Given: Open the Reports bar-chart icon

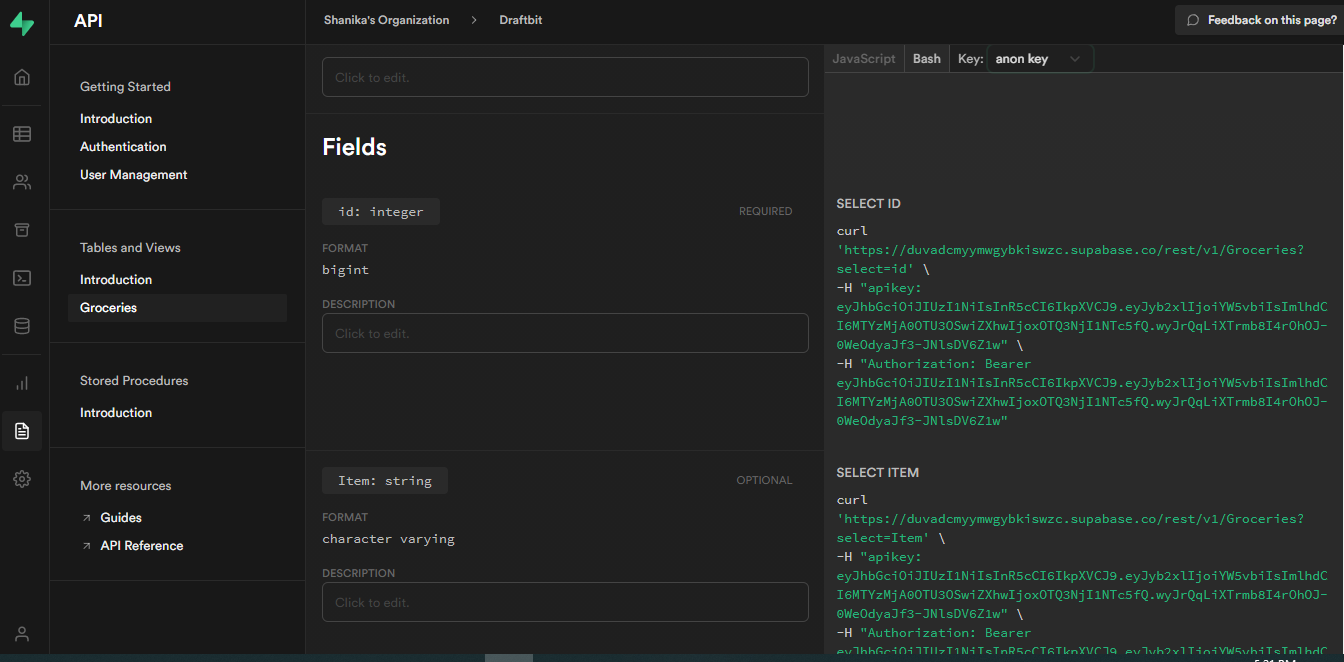Looking at the screenshot, I should (21, 382).
